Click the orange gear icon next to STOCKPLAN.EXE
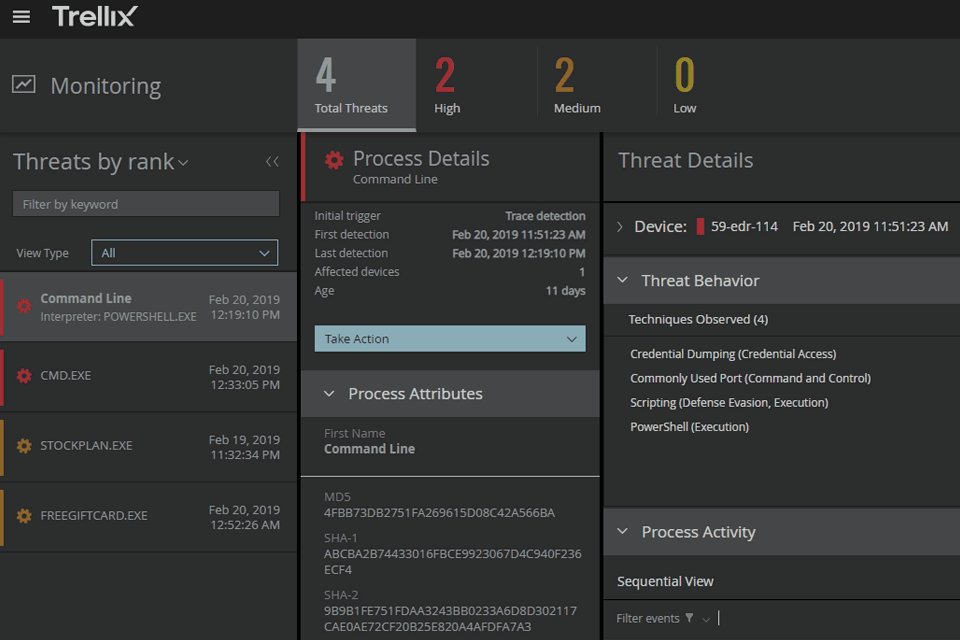 tap(24, 445)
